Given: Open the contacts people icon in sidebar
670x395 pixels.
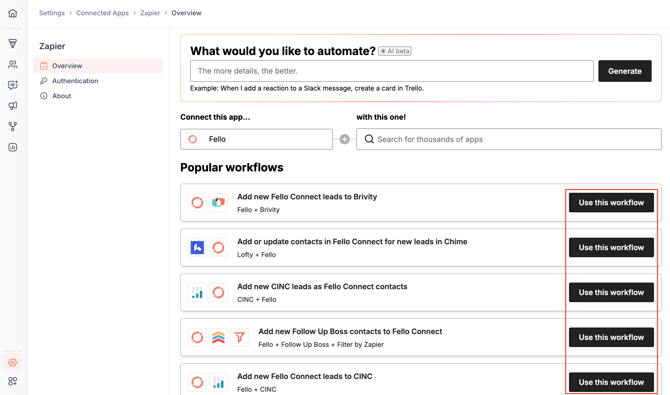Looking at the screenshot, I should (13, 64).
